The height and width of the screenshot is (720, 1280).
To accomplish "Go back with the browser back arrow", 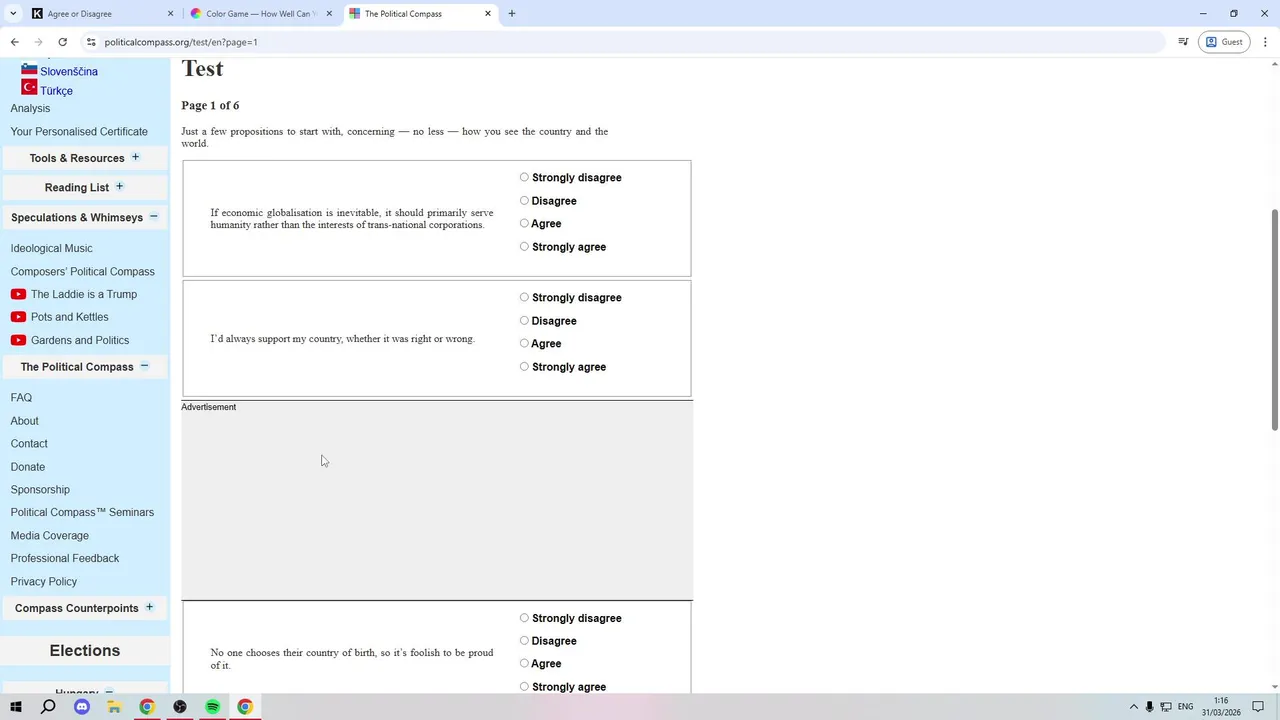I will coord(14,42).
